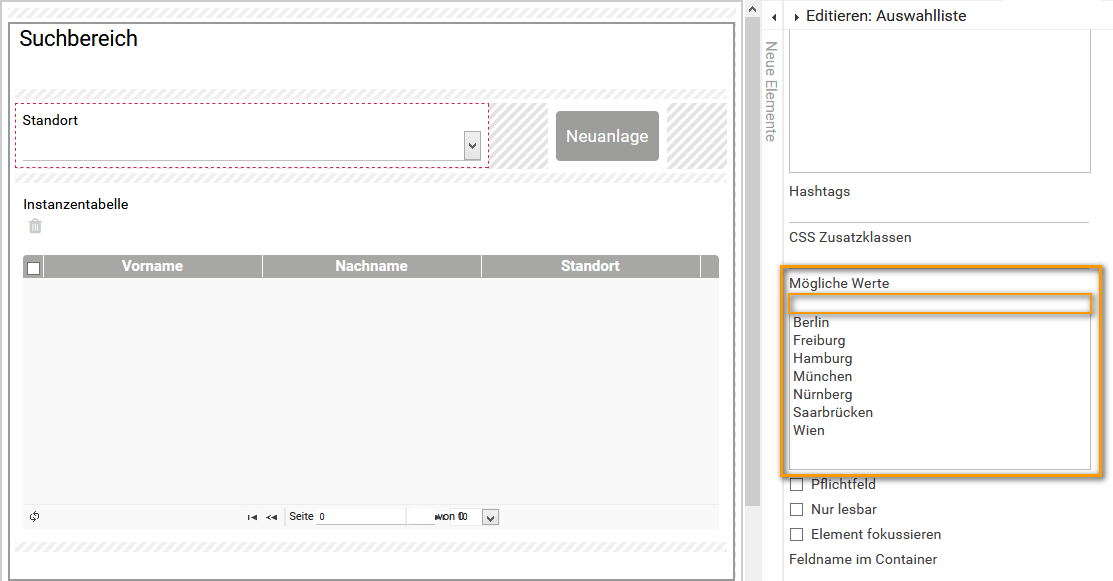The height and width of the screenshot is (581, 1113).
Task: Select Hamburg in Mögliche Werte list
Action: coord(823,358)
